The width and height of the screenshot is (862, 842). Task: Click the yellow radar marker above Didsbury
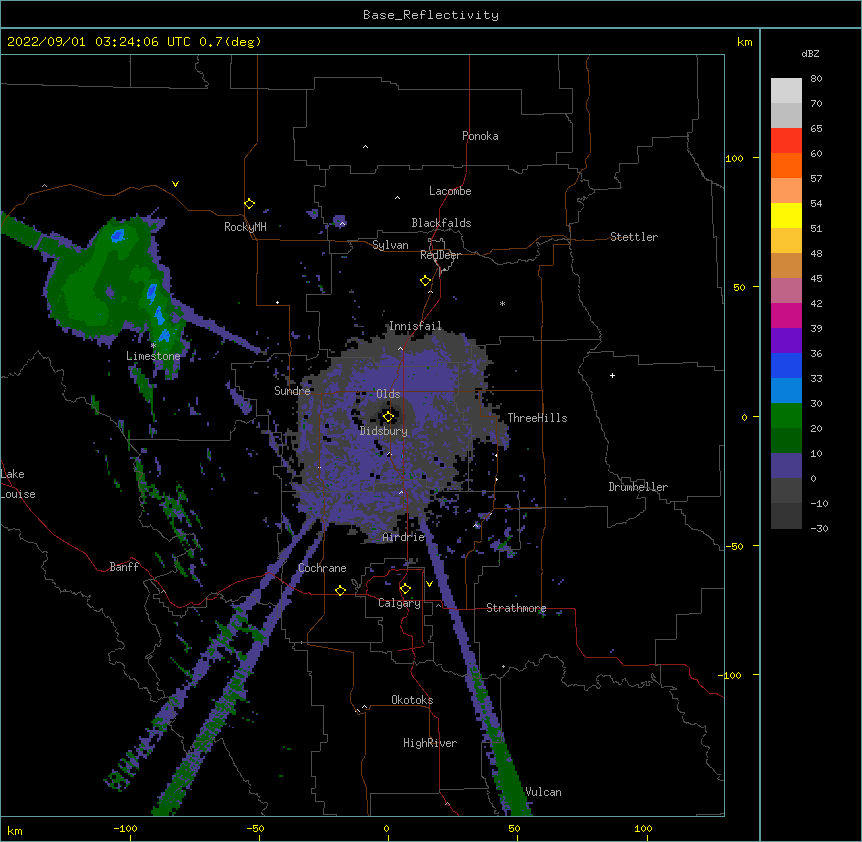tap(388, 417)
